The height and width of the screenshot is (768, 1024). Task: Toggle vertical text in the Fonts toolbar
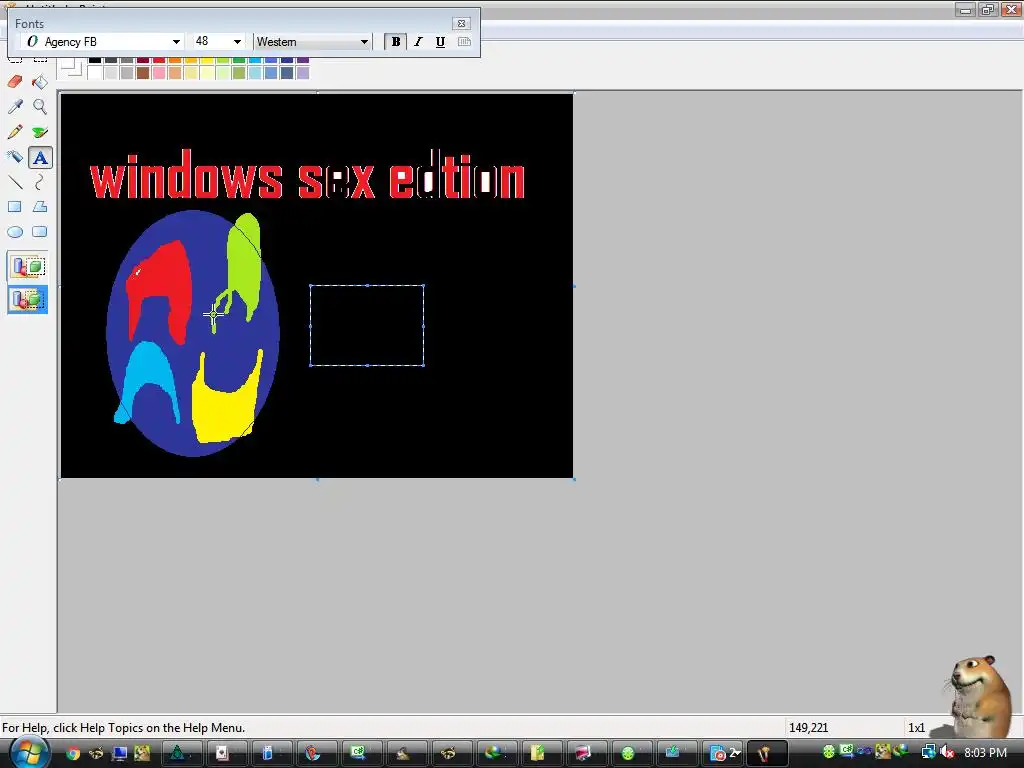pyautogui.click(x=464, y=42)
